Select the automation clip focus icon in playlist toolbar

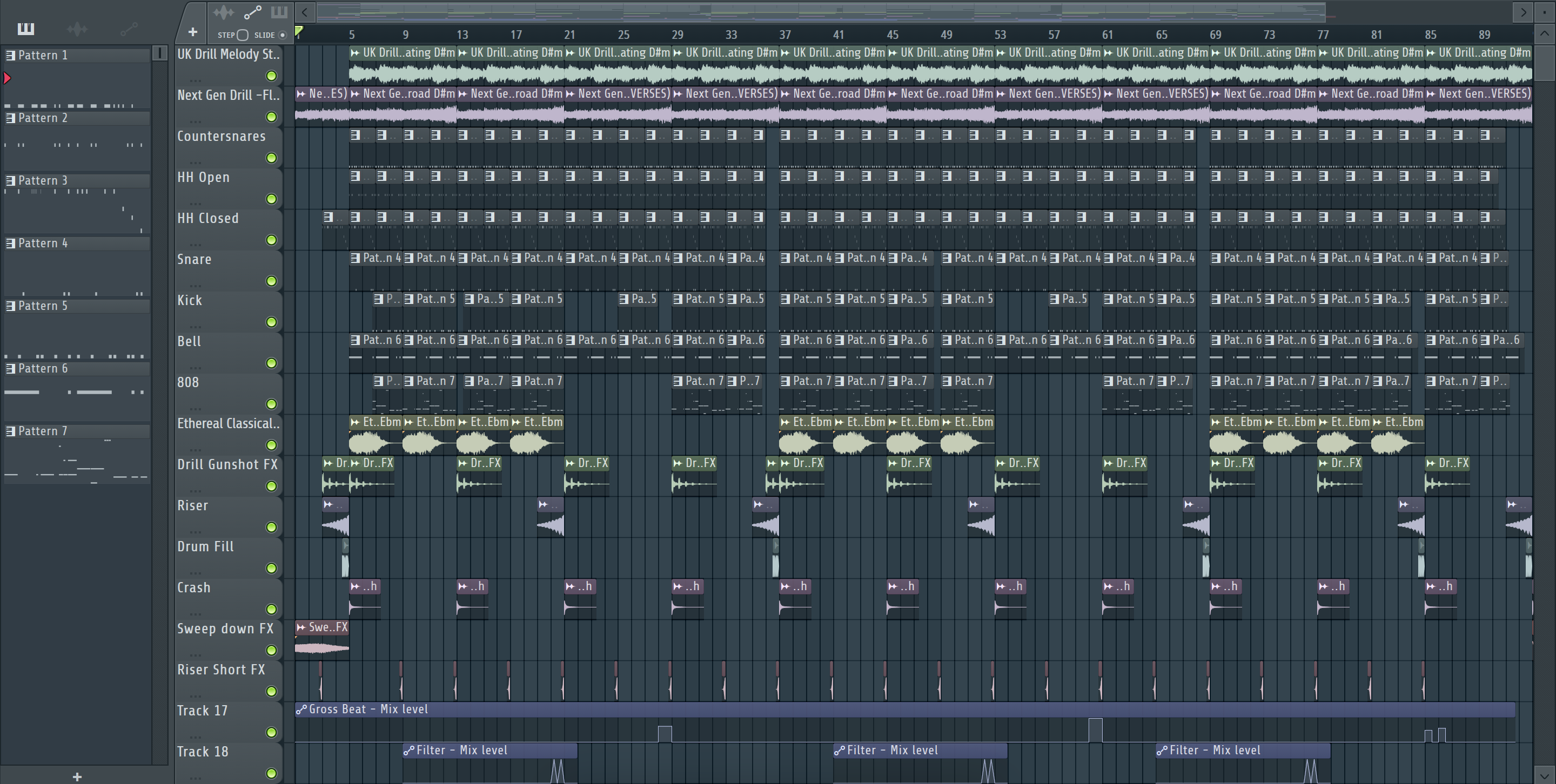point(252,12)
